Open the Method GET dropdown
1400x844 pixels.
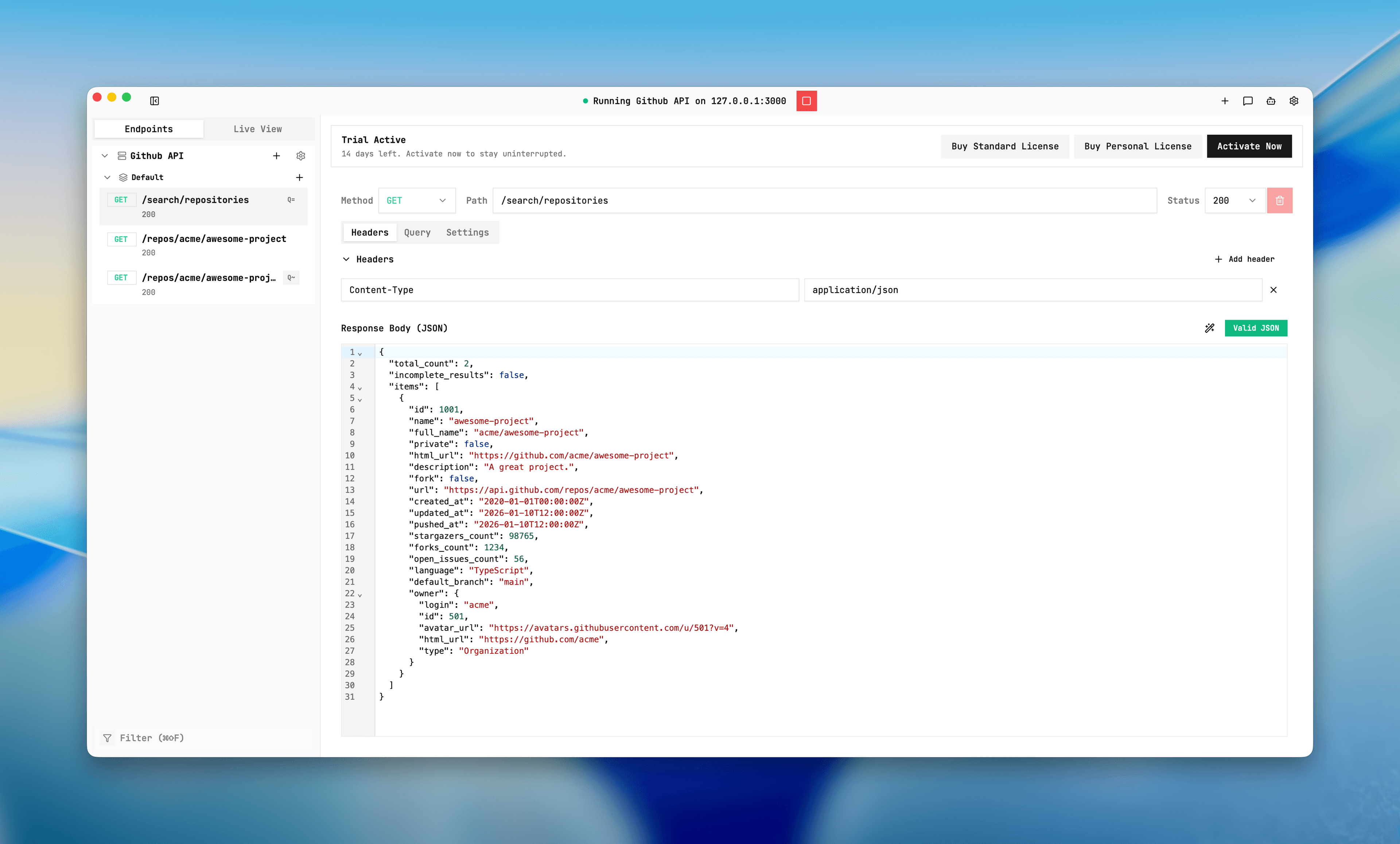[416, 200]
